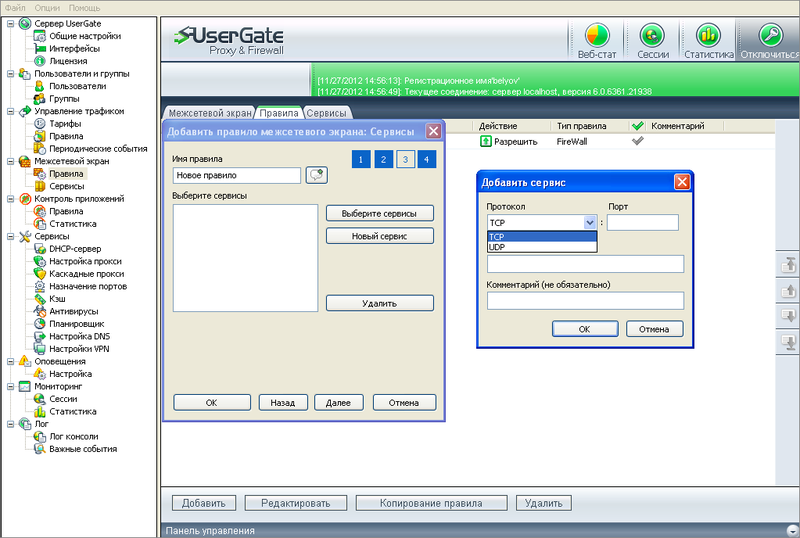The height and width of the screenshot is (538, 800).
Task: Select Группы in the tree
Action: click(64, 99)
